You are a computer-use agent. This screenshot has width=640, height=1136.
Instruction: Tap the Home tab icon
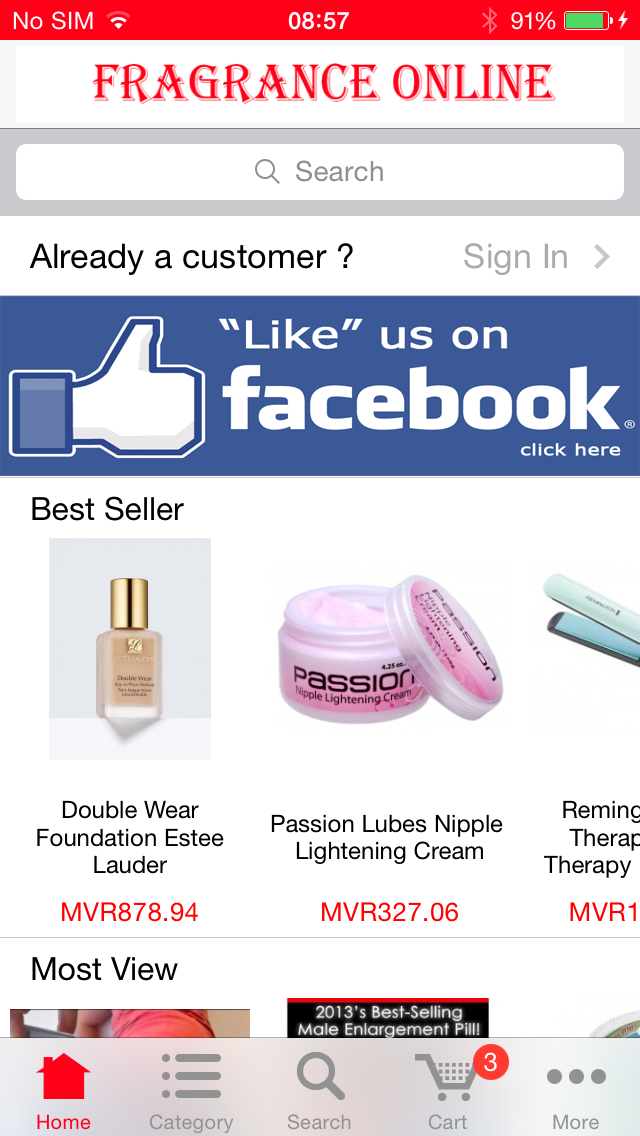point(63,1077)
